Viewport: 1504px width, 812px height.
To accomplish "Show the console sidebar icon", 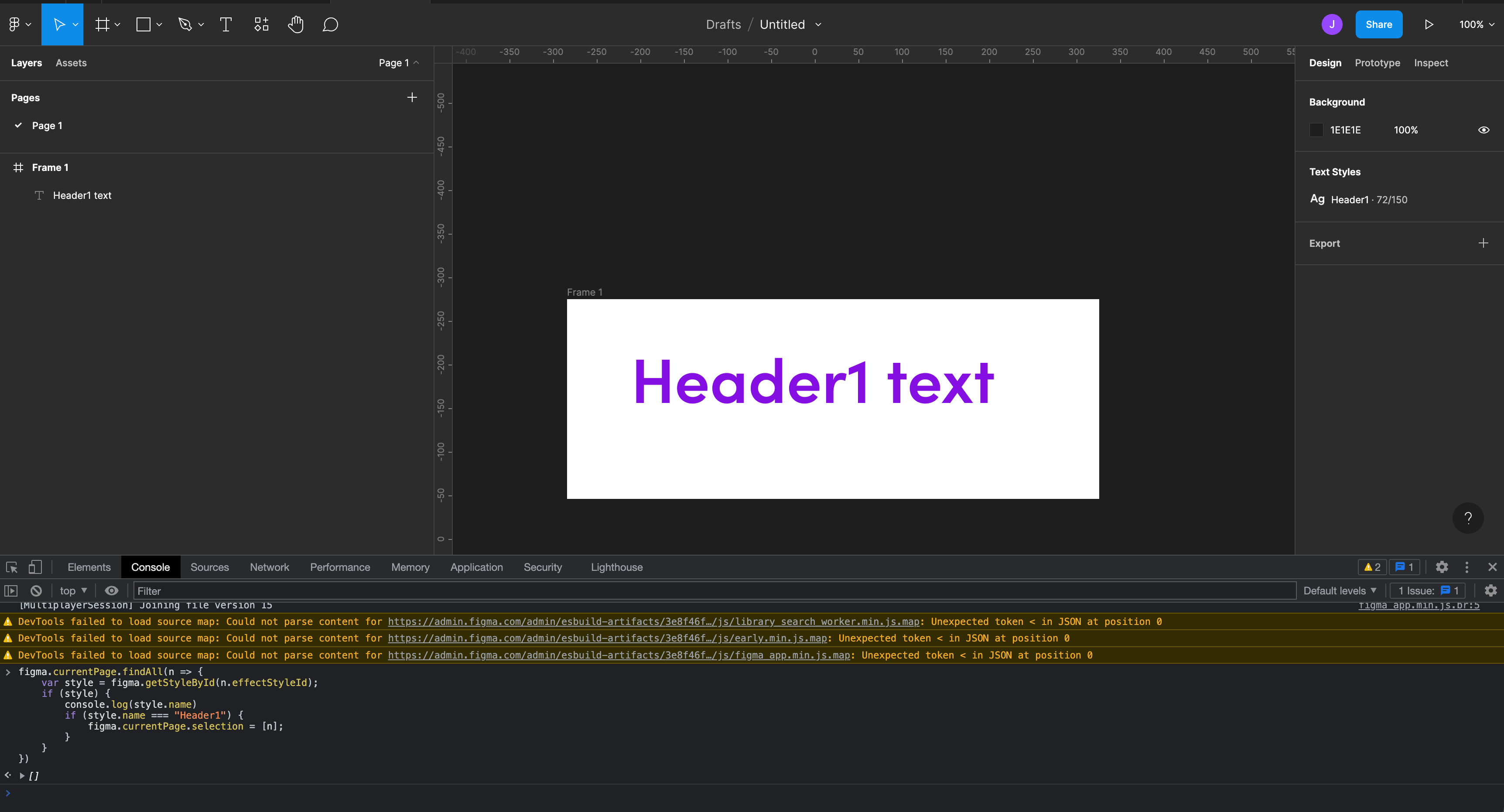I will click(10, 591).
